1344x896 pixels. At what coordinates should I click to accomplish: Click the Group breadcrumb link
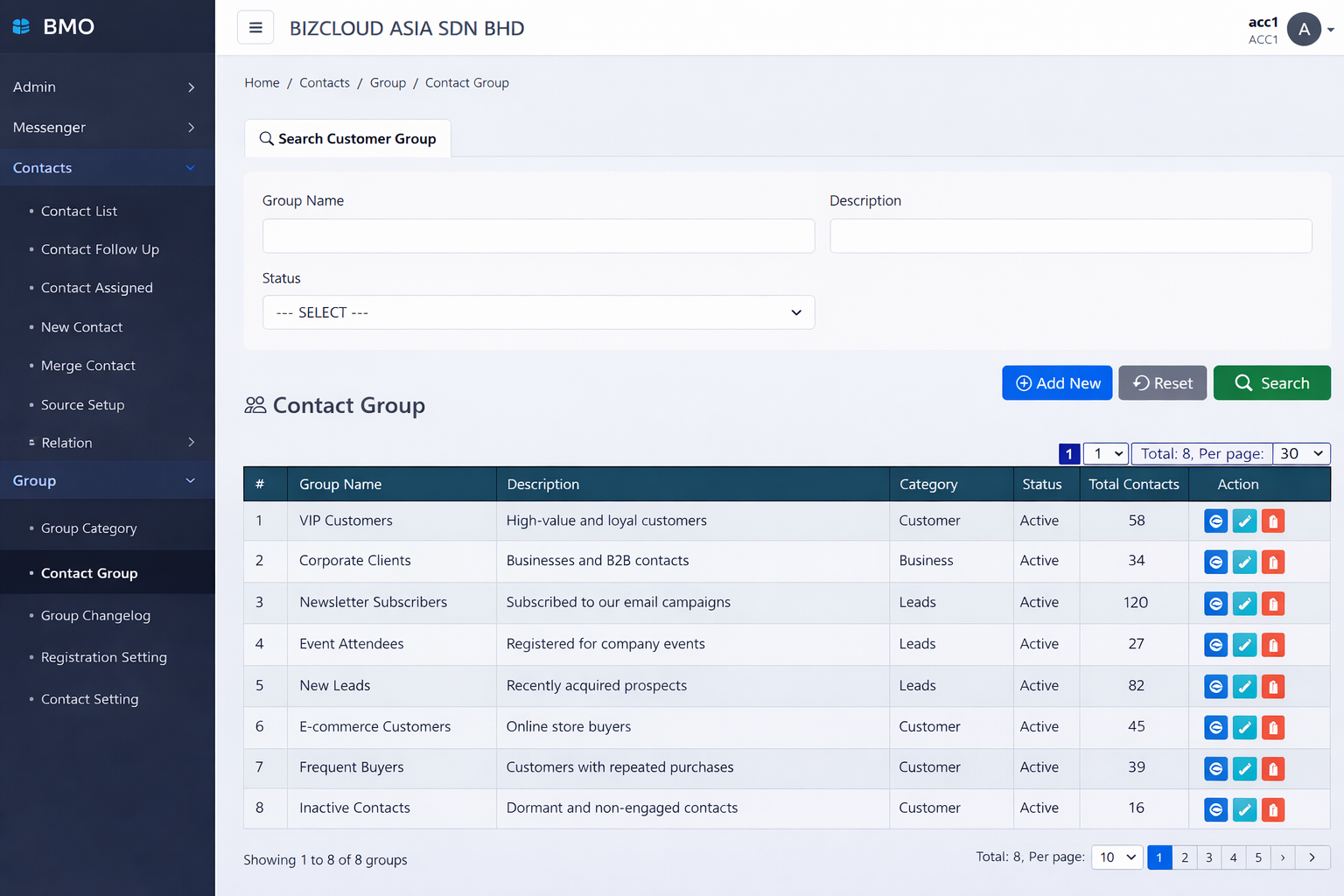(x=388, y=82)
